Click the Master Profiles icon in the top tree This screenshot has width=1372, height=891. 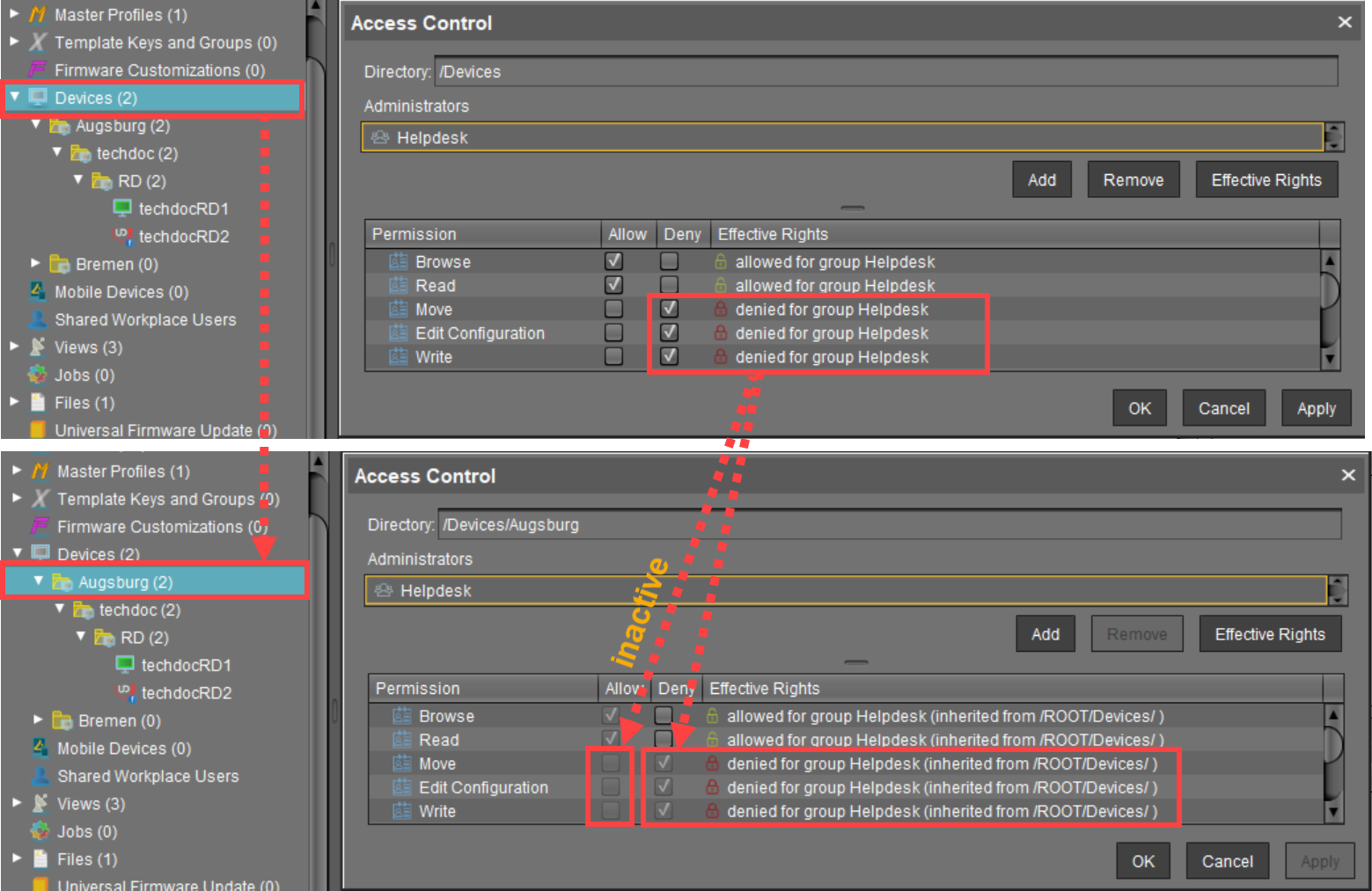[38, 15]
